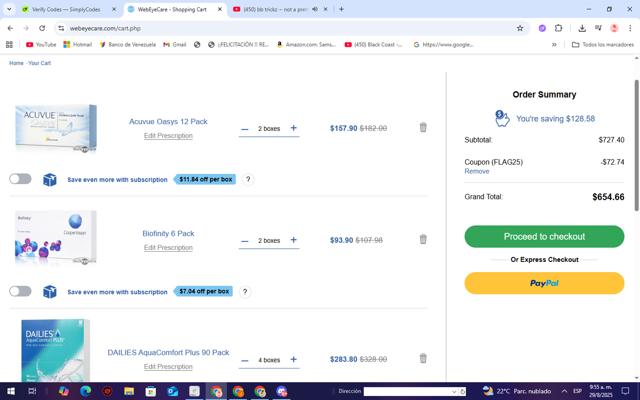Open Hotmail bookmark
Image resolution: width=640 pixels, height=400 pixels.
pos(78,44)
